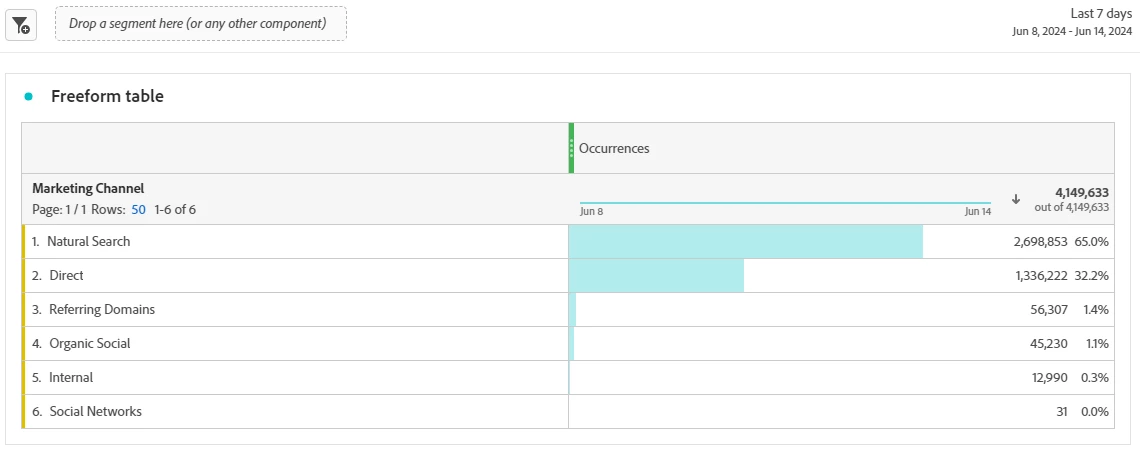The height and width of the screenshot is (455, 1140).
Task: Click the Marketing Channel dimension header
Action: [x=88, y=188]
